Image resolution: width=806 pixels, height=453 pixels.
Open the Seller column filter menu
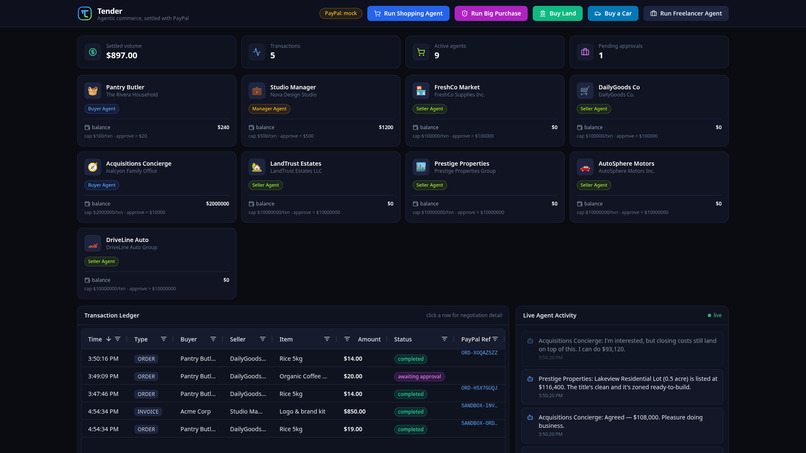(263, 339)
